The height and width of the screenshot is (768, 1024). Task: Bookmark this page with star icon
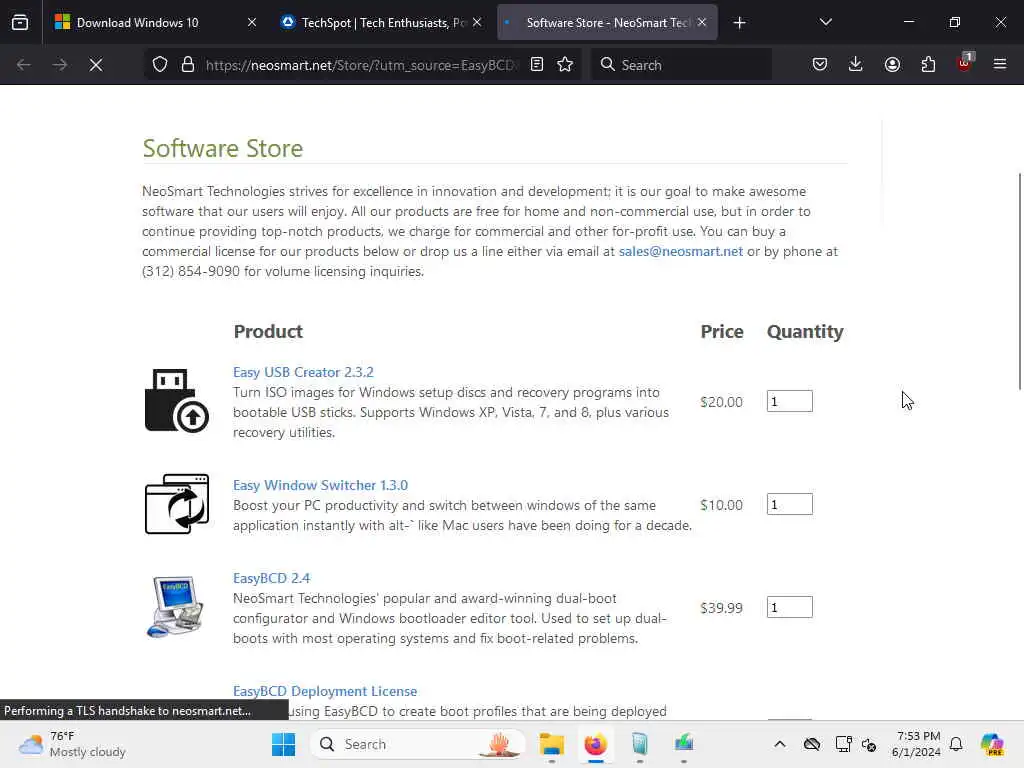pyautogui.click(x=565, y=64)
